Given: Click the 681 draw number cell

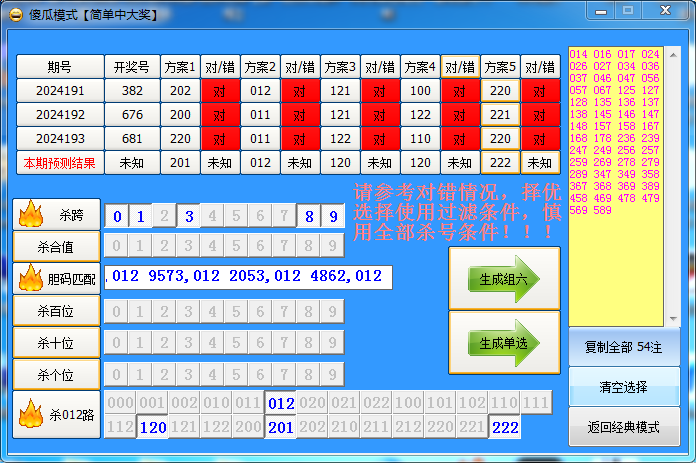Looking at the screenshot, I should pyautogui.click(x=132, y=139).
